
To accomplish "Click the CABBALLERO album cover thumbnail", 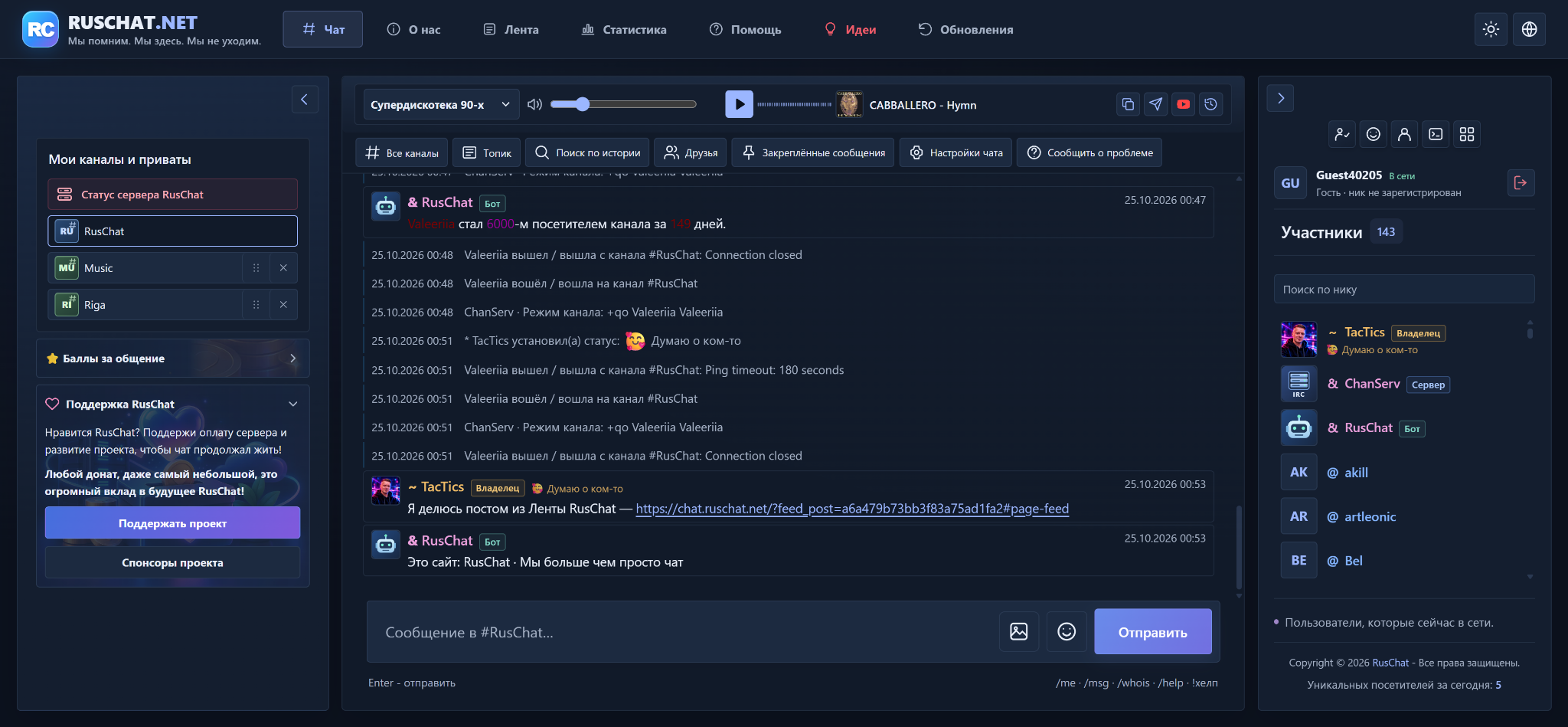I will click(x=849, y=104).
